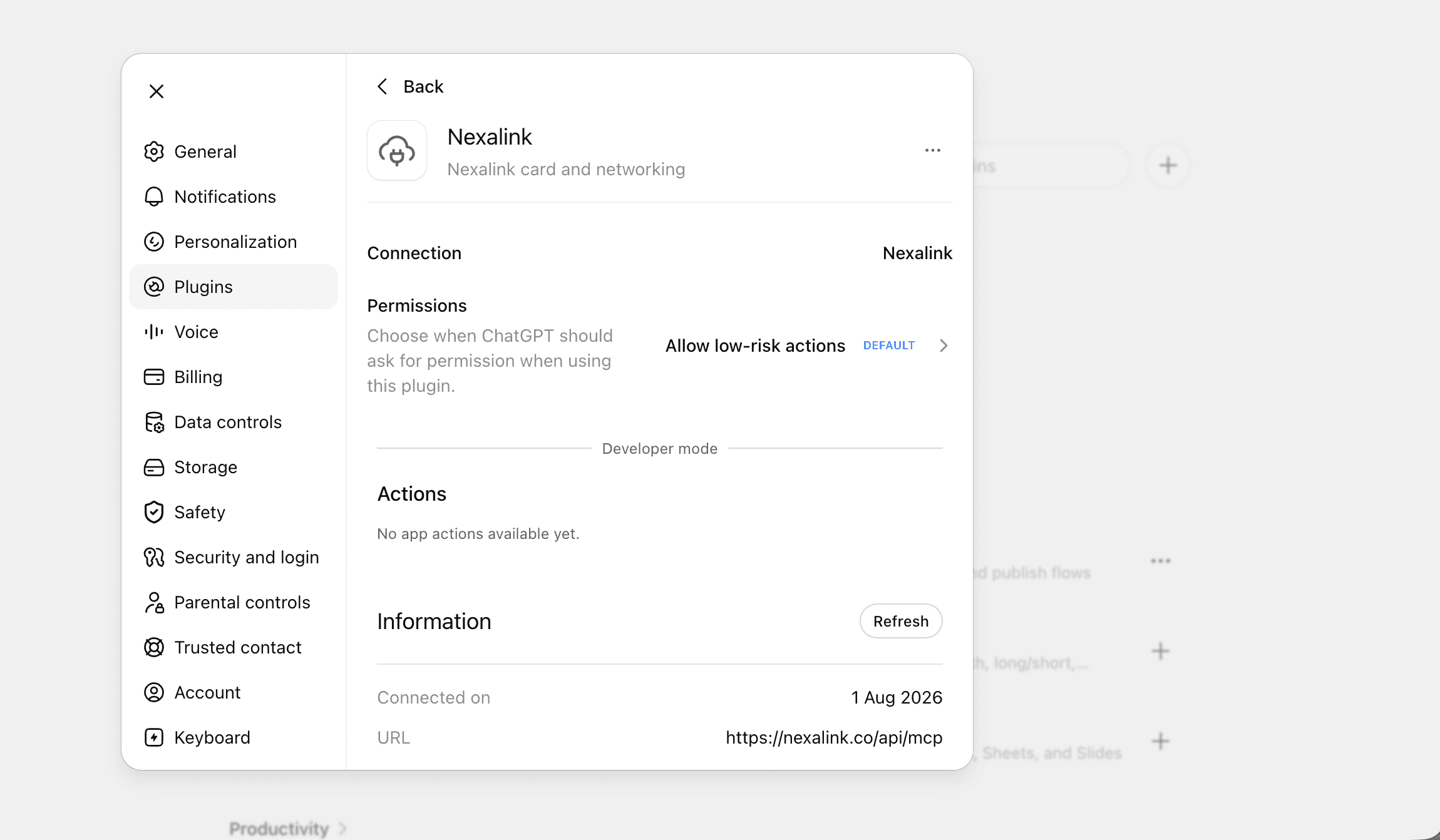This screenshot has height=840, width=1440.
Task: Open Nexalink three-dot more options menu
Action: click(933, 150)
